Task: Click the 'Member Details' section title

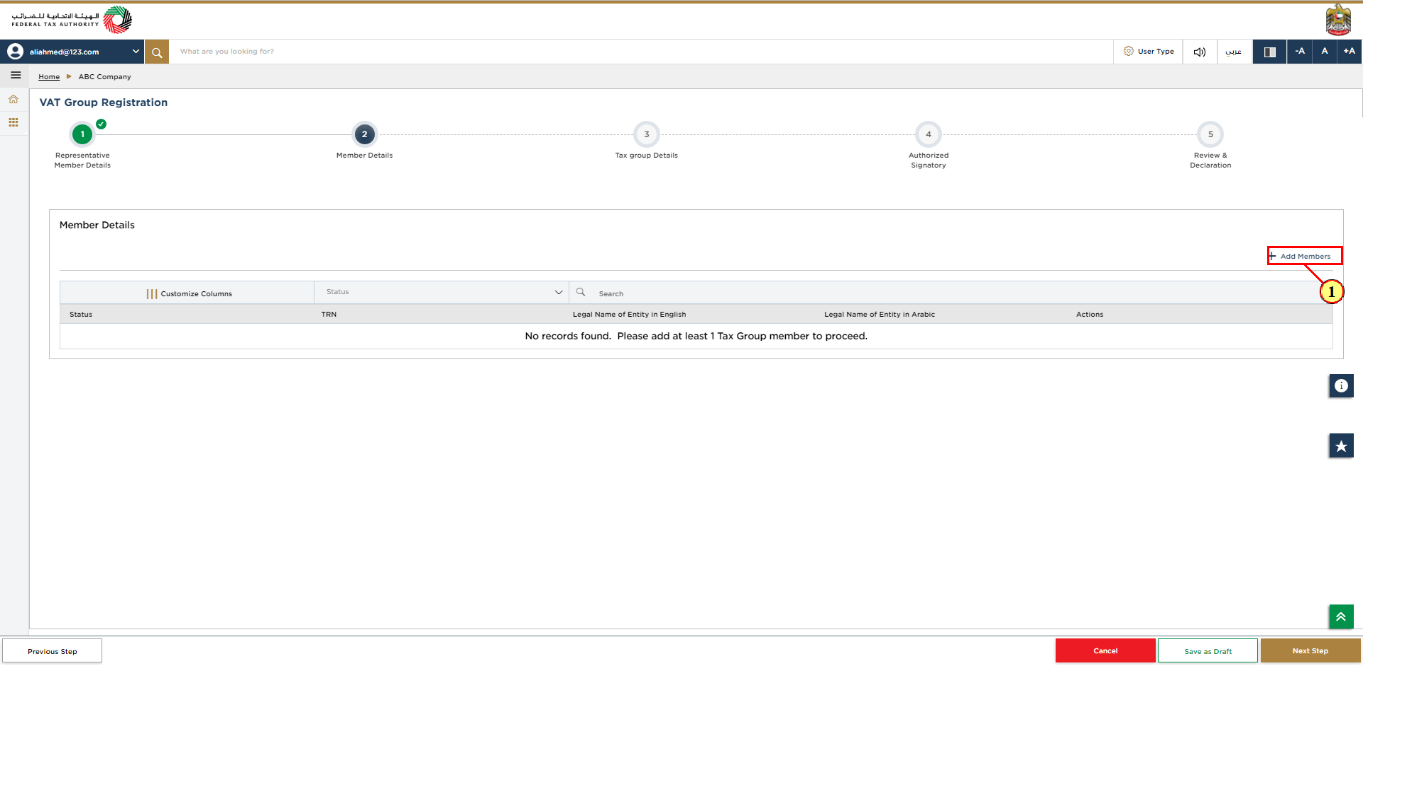Action: pos(97,225)
